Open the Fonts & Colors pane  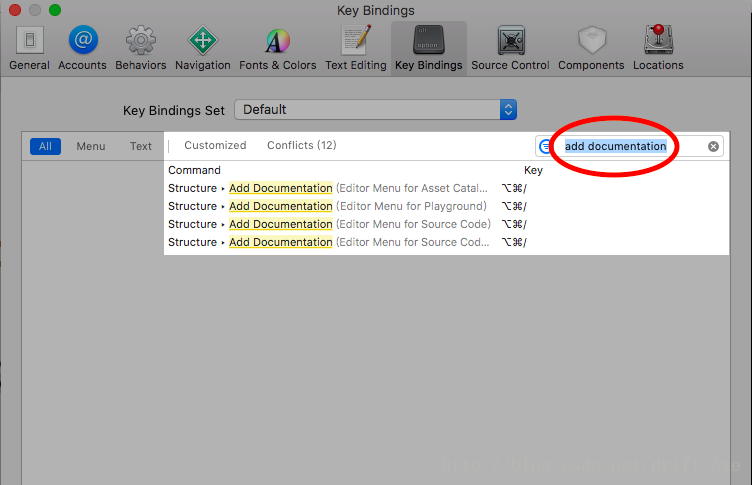tap(278, 48)
